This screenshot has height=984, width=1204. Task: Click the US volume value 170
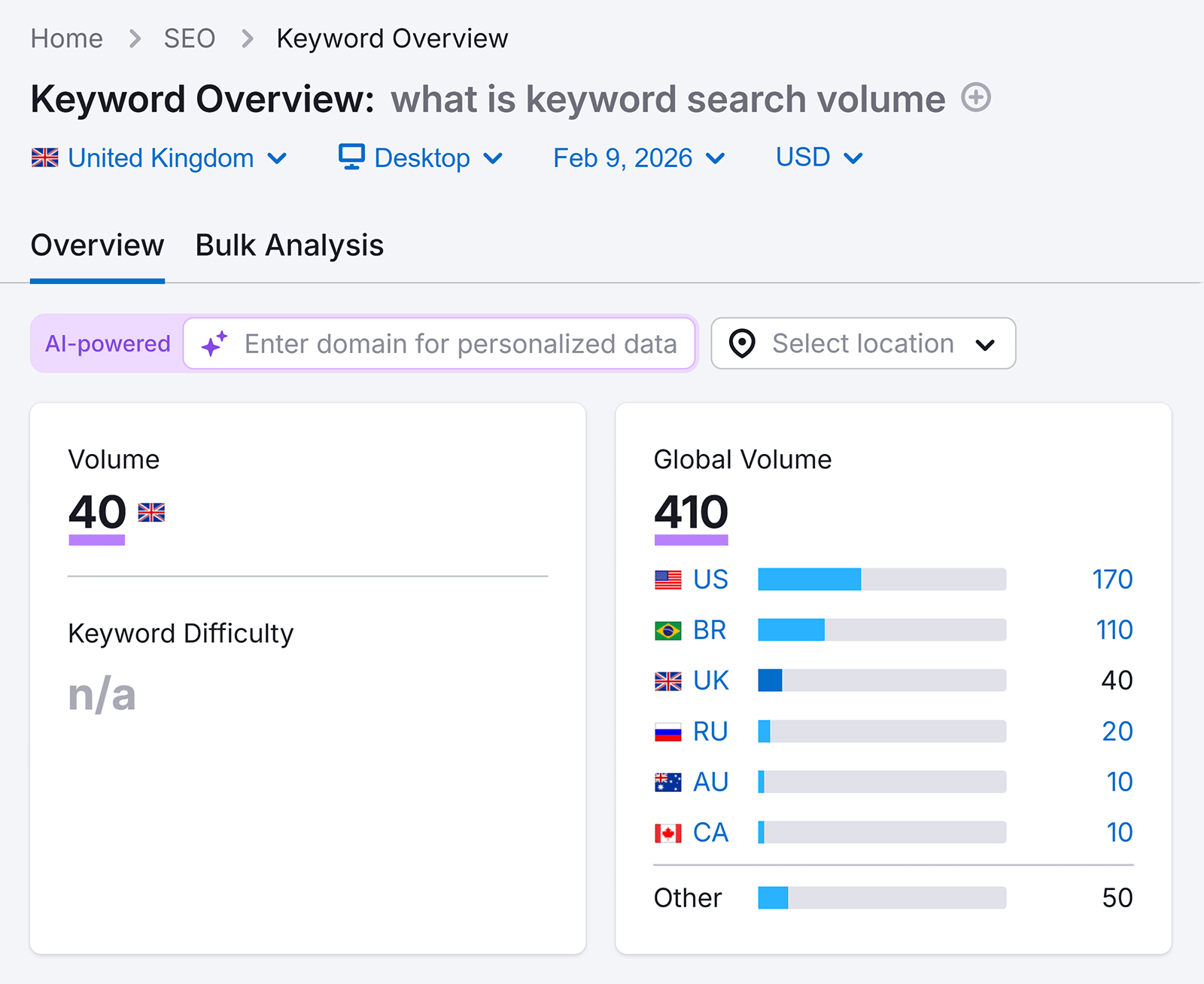coord(1112,579)
